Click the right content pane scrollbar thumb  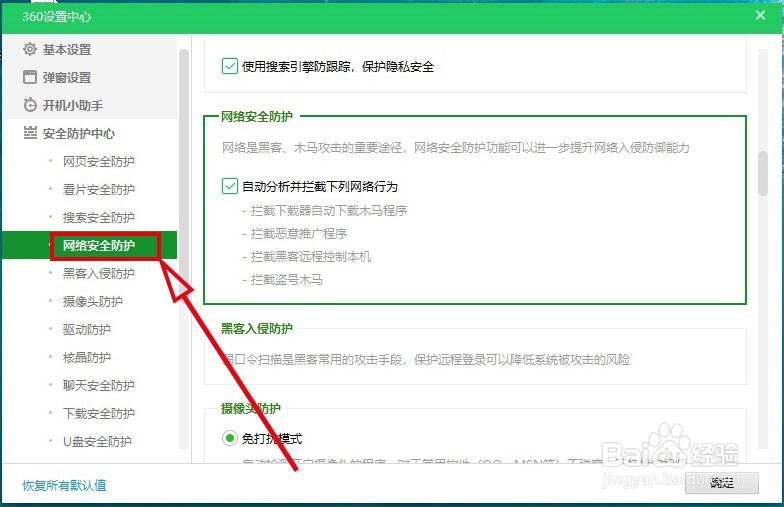[x=762, y=174]
